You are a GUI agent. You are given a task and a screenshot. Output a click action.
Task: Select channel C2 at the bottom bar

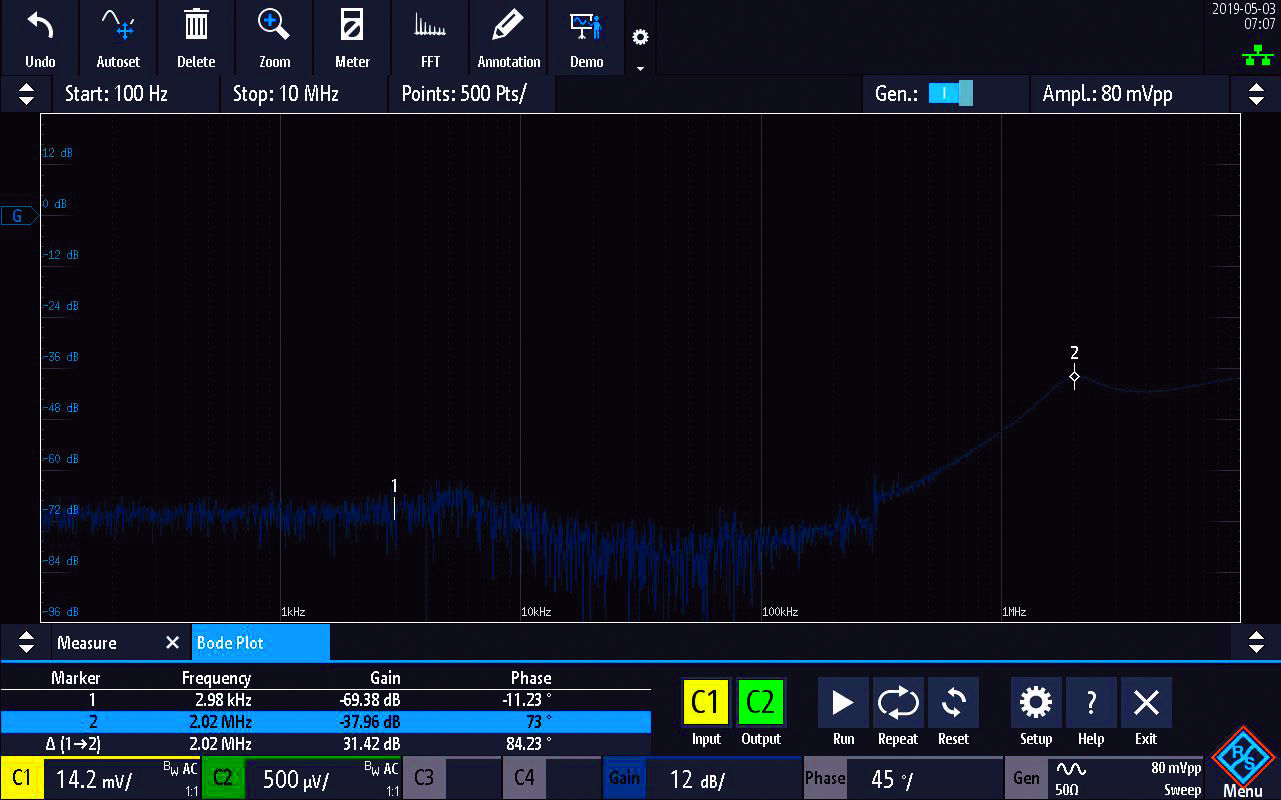pos(223,777)
